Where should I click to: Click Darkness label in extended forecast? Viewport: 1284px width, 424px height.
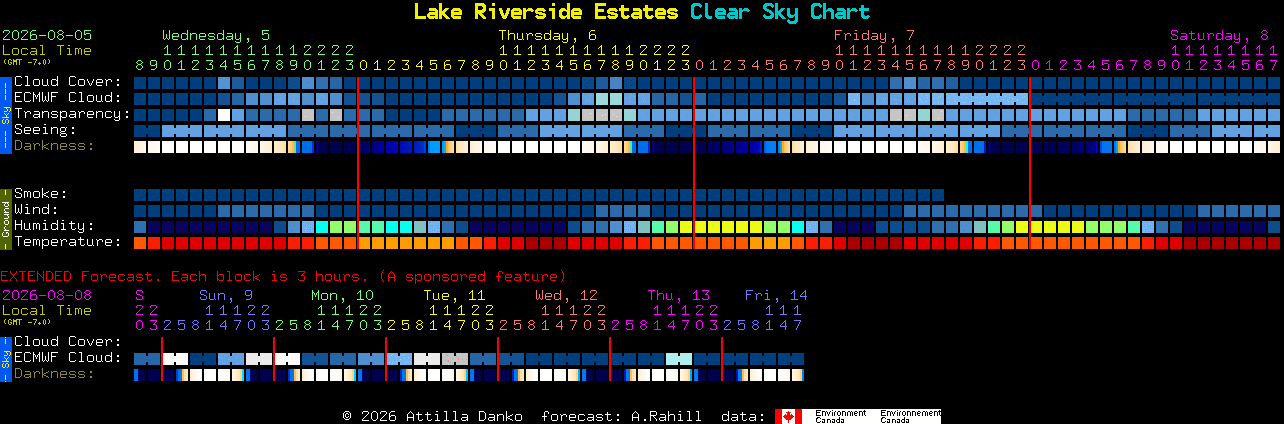point(54,373)
